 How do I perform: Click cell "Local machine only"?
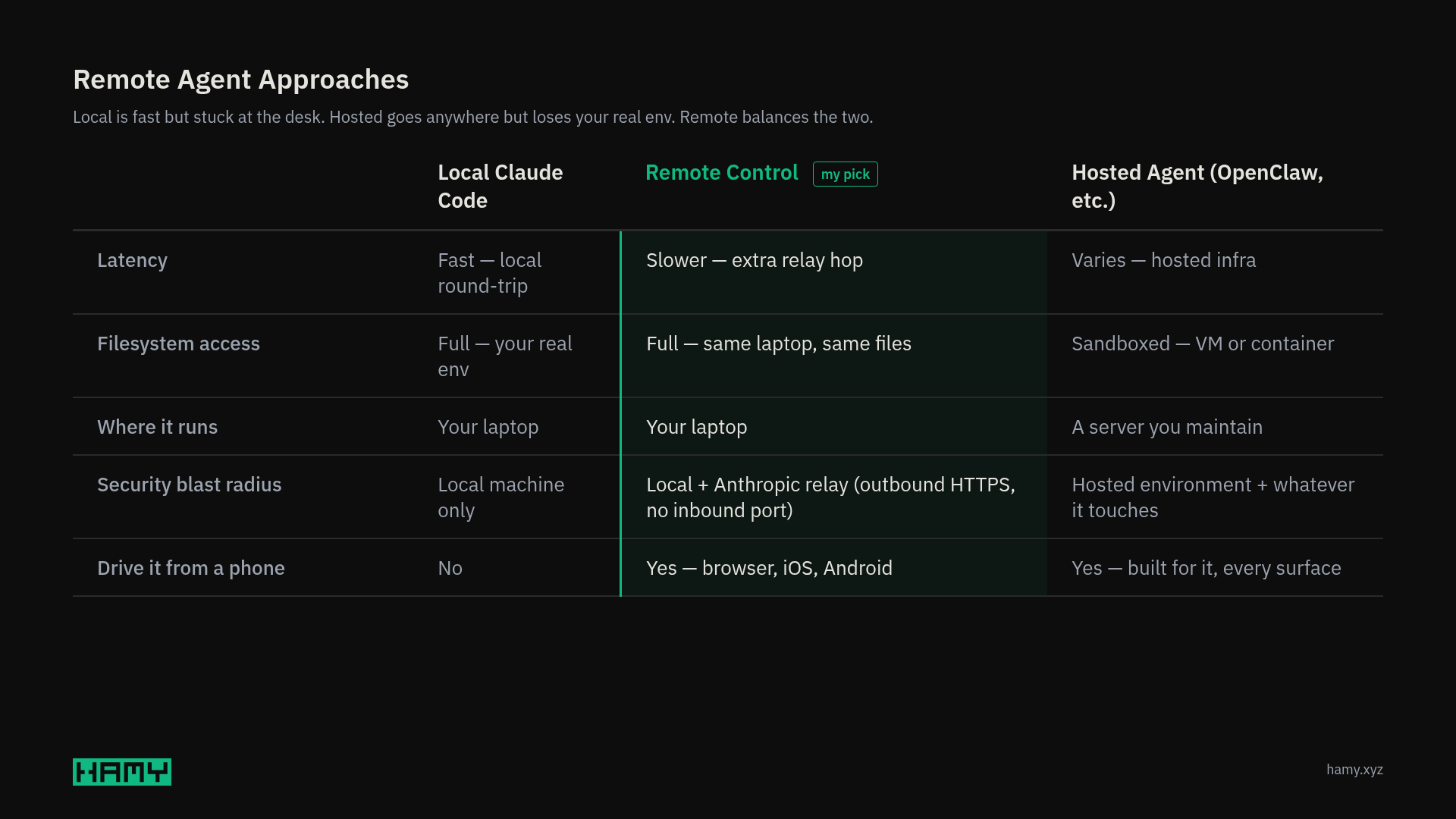click(501, 497)
